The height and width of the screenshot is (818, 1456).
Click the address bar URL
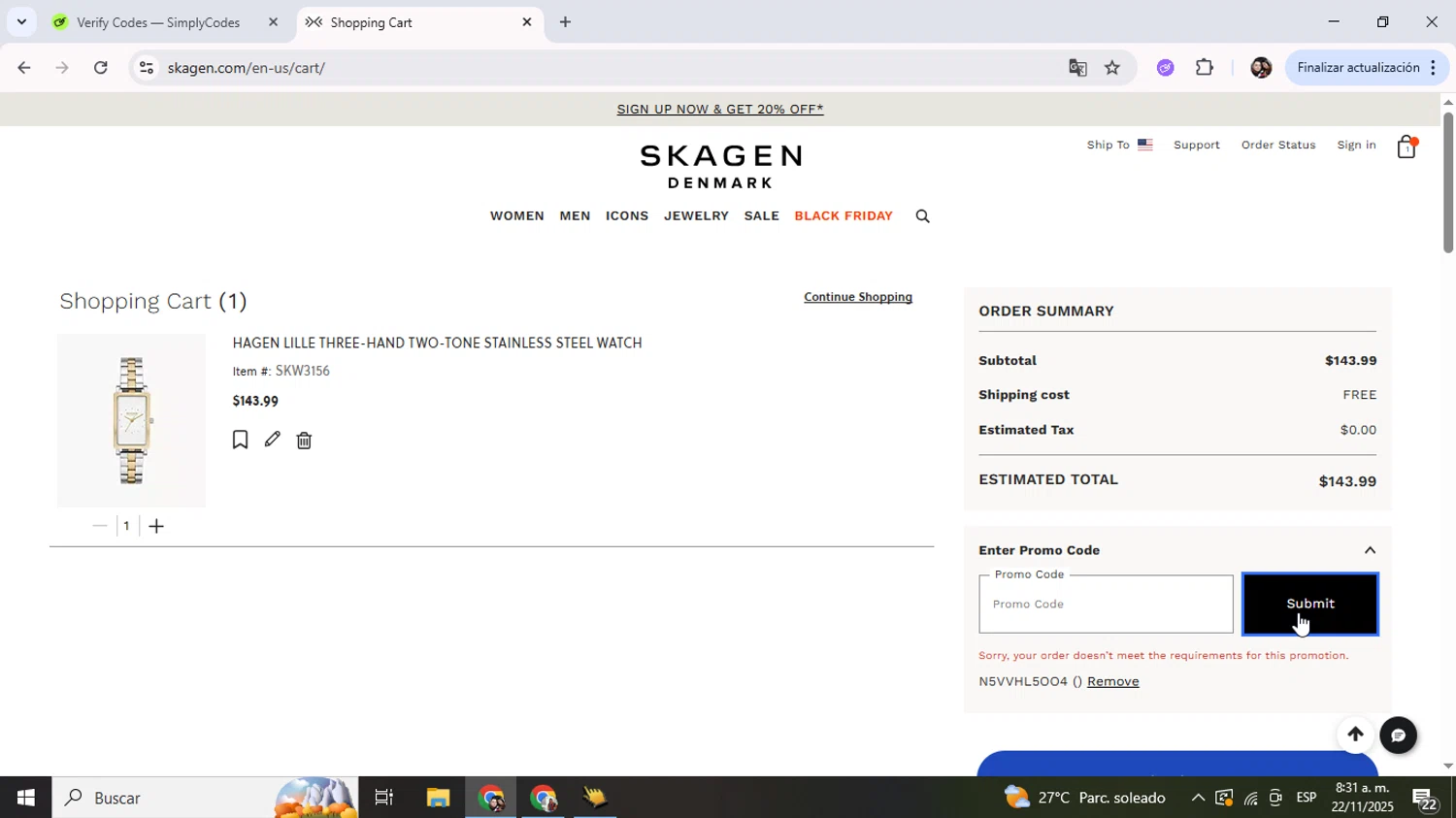[x=246, y=68]
